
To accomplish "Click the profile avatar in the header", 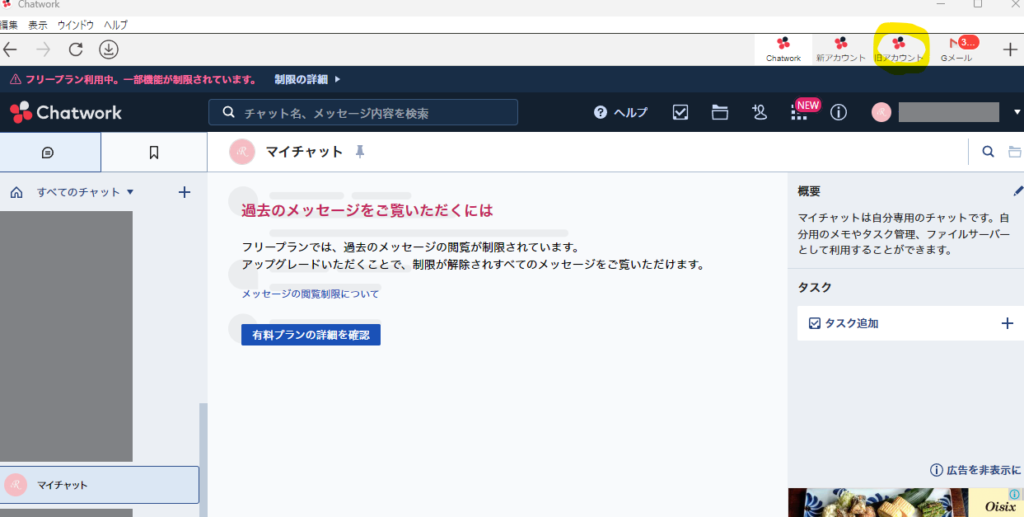I will click(x=881, y=112).
